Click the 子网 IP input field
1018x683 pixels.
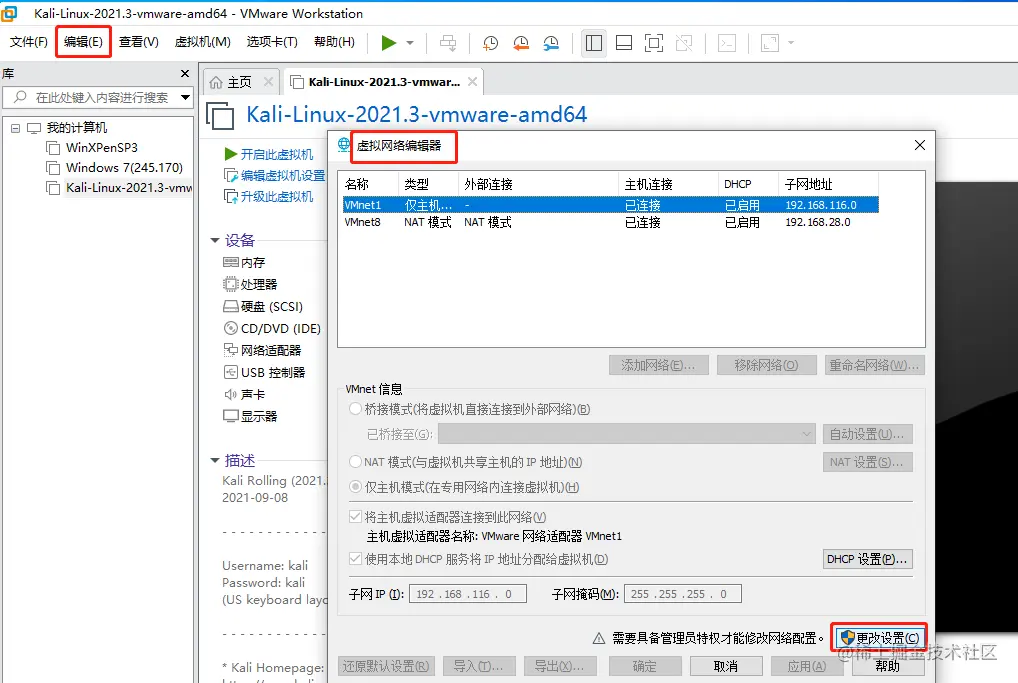467,594
